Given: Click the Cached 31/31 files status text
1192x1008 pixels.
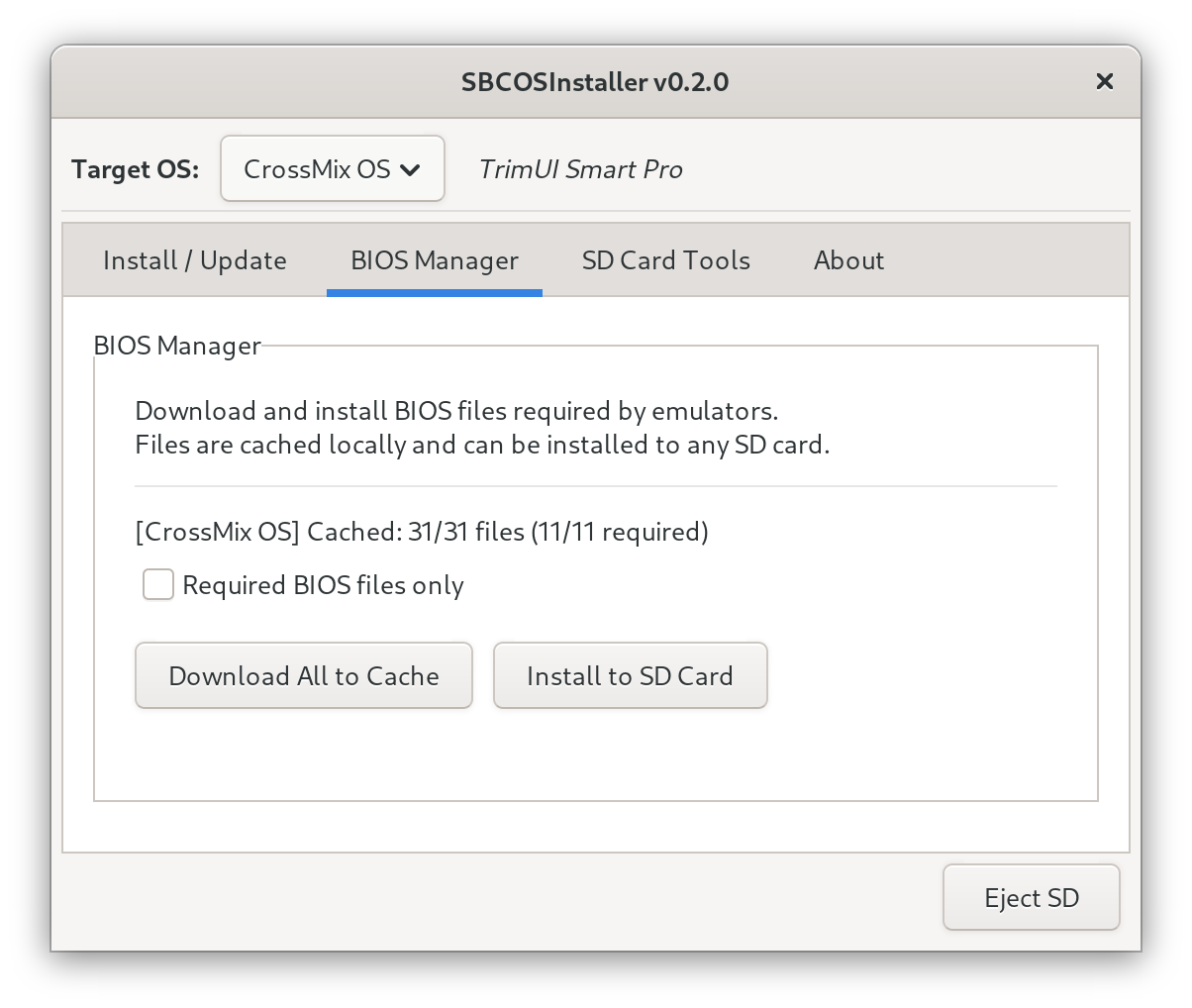Looking at the screenshot, I should tap(422, 532).
